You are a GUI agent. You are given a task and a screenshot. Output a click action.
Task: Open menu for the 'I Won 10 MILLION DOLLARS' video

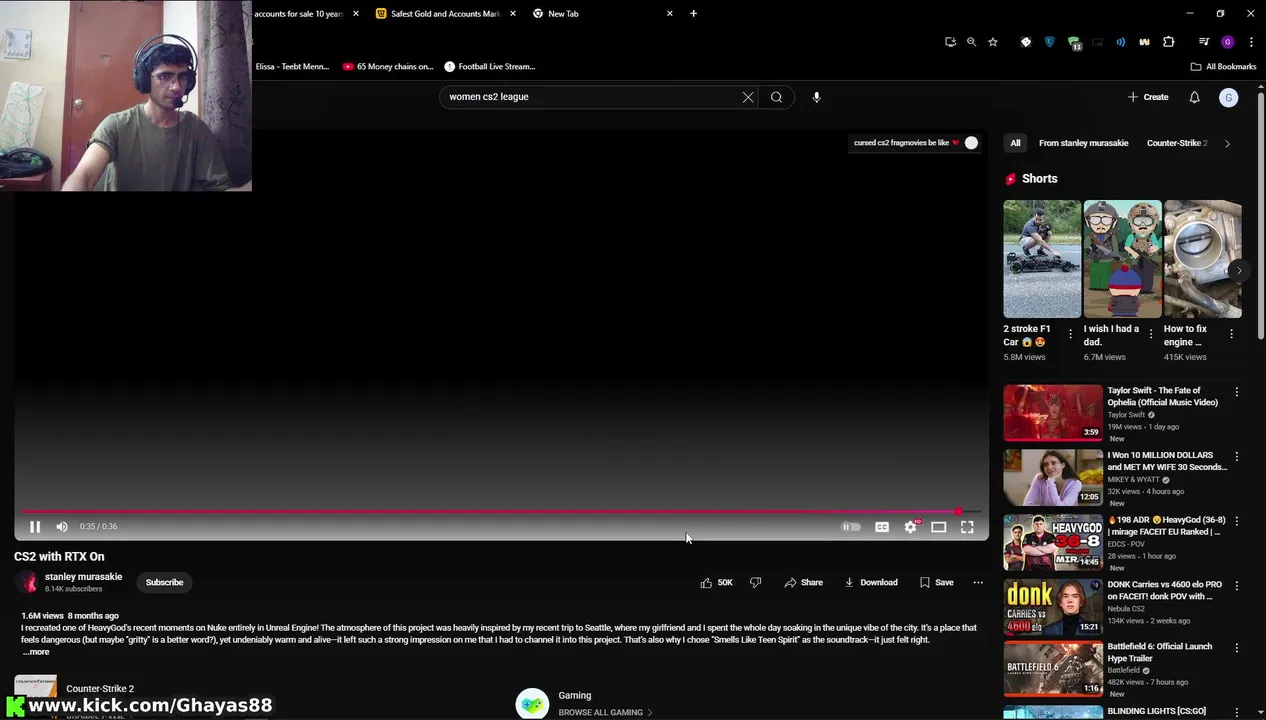pyautogui.click(x=1236, y=456)
